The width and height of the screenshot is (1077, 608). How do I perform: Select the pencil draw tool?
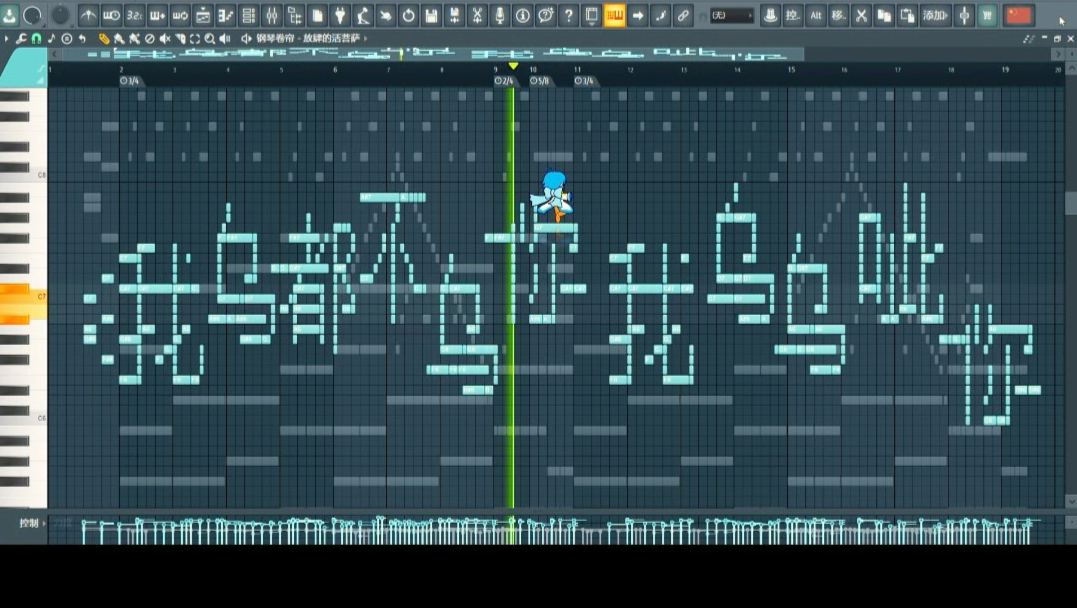pos(104,38)
